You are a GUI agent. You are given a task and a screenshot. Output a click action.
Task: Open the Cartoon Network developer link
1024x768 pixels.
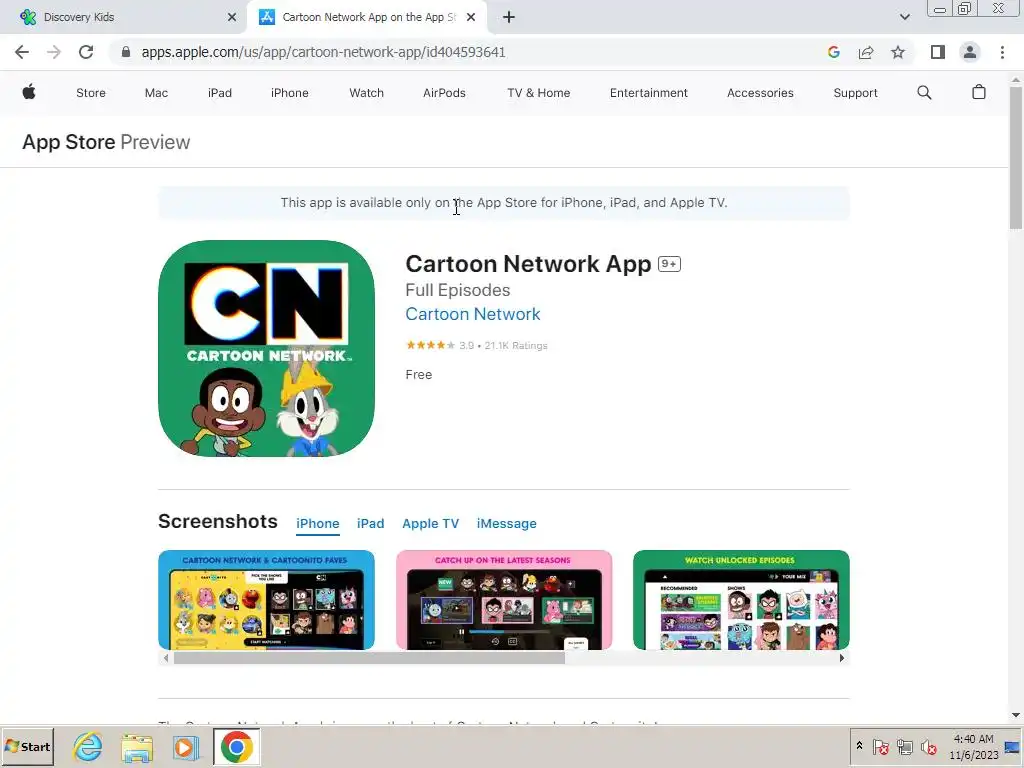(473, 314)
